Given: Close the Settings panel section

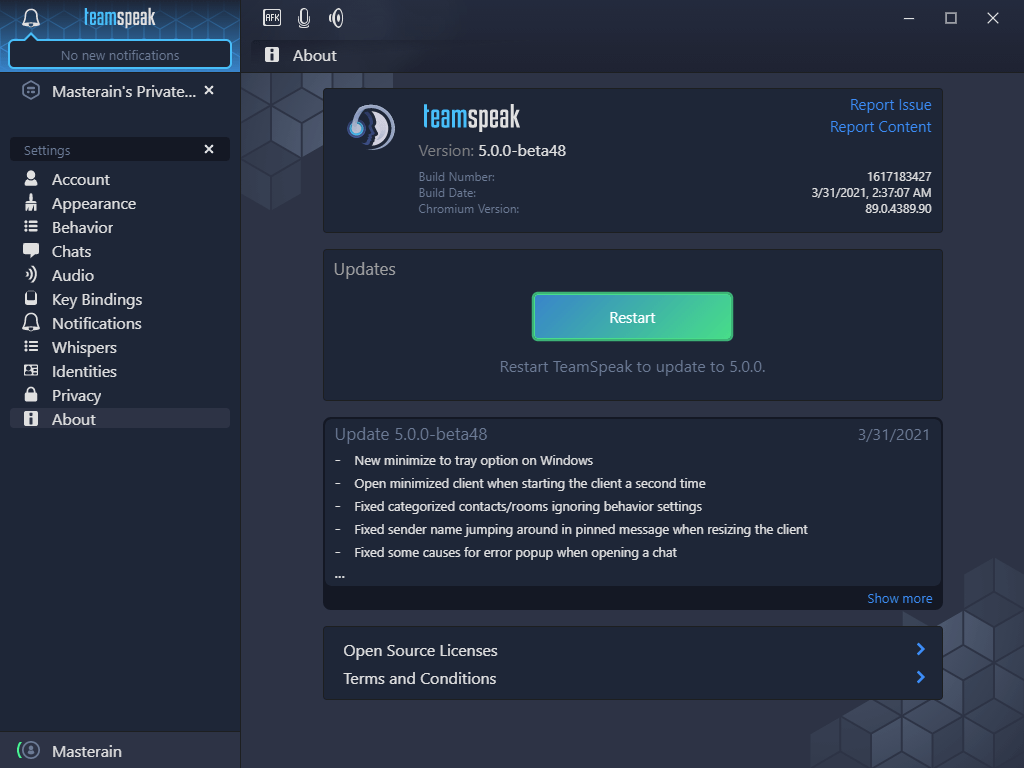Looking at the screenshot, I should 209,149.
